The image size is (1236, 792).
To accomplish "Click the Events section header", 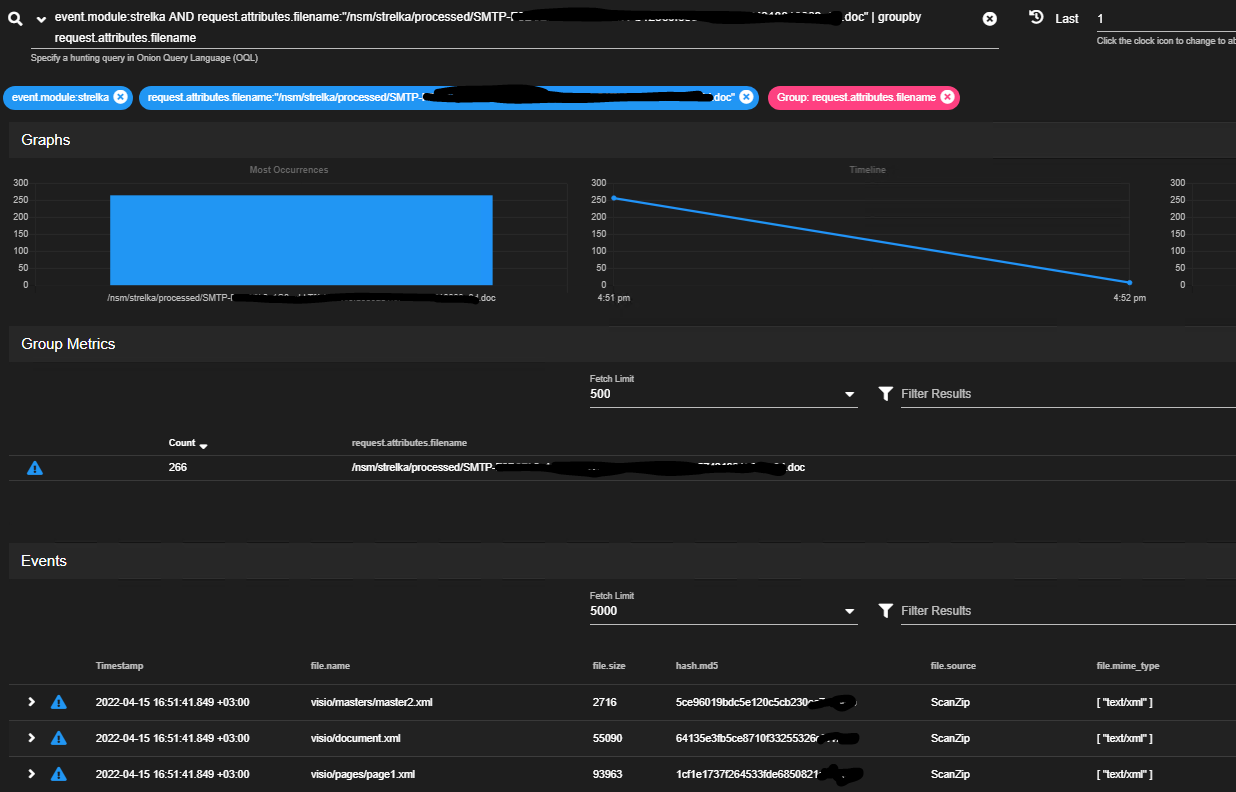I will tap(44, 561).
